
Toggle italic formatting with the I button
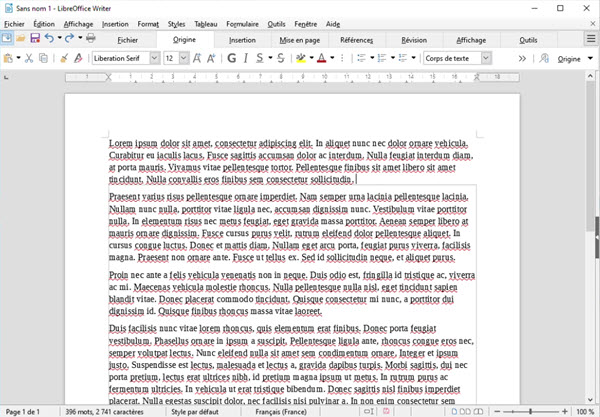pyautogui.click(x=246, y=58)
